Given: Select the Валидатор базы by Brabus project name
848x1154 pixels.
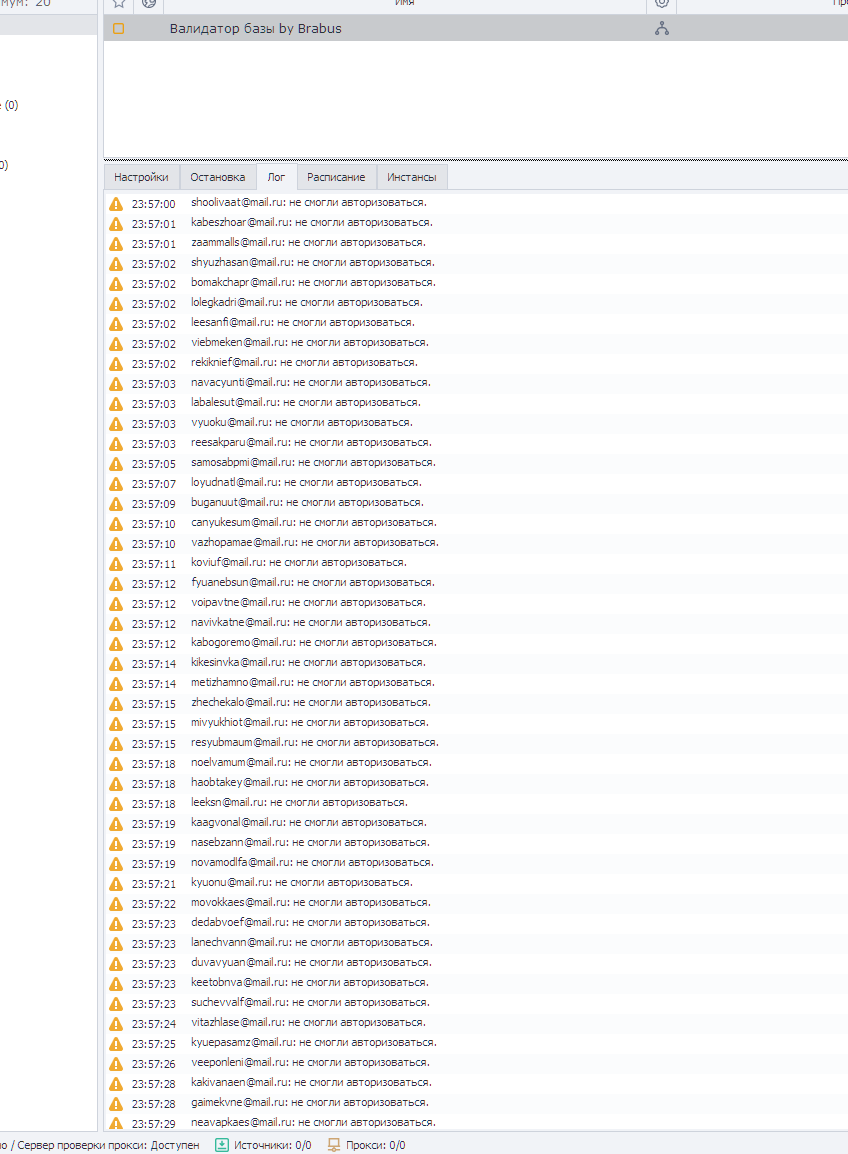Looking at the screenshot, I should (x=255, y=29).
